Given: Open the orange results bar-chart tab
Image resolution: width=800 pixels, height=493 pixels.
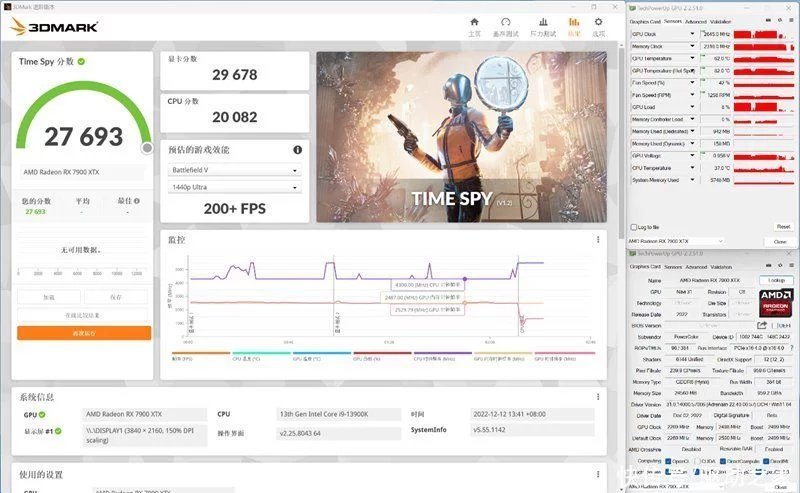Looking at the screenshot, I should (574, 22).
